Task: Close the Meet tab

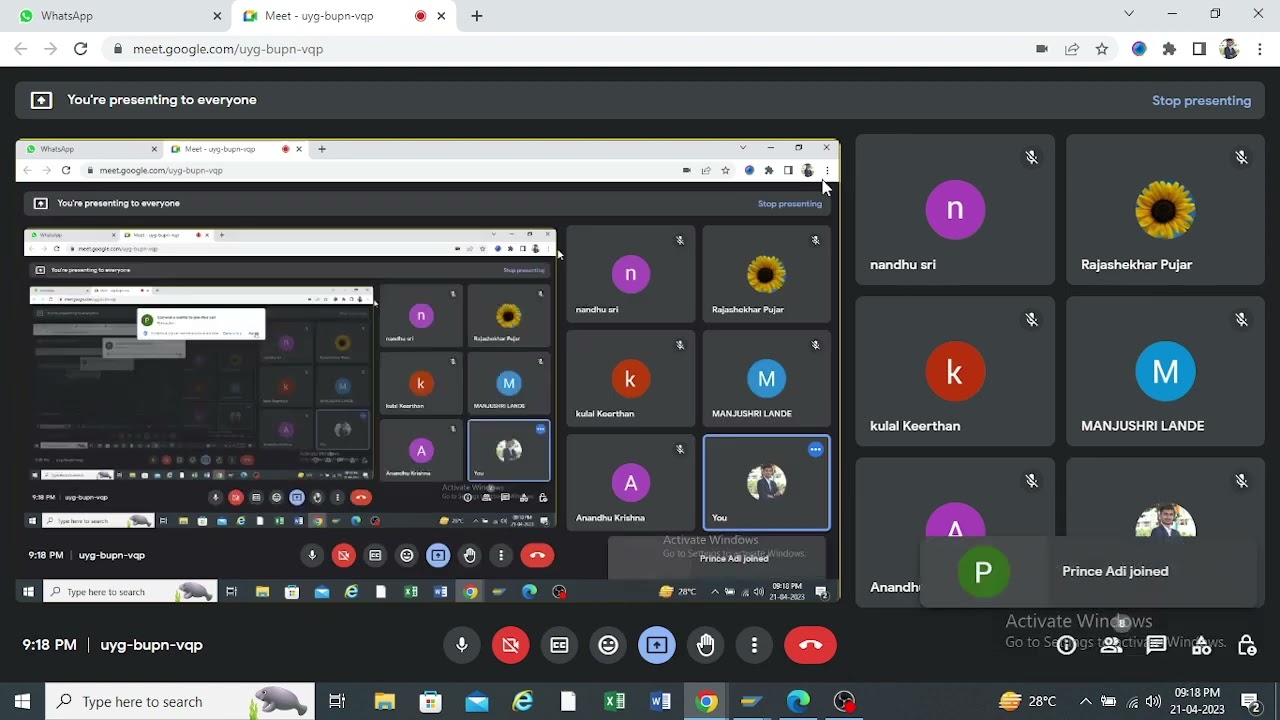Action: tap(441, 15)
